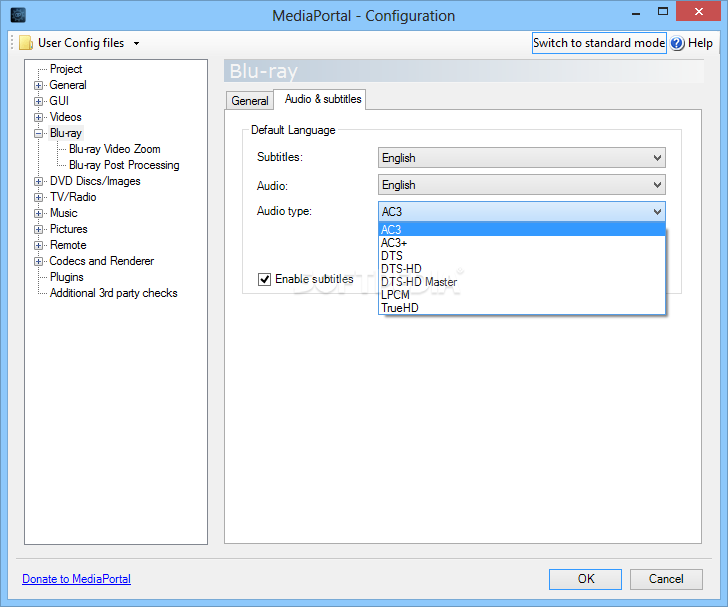The width and height of the screenshot is (728, 607).
Task: Pick TrueHD from the list
Action: coord(522,307)
